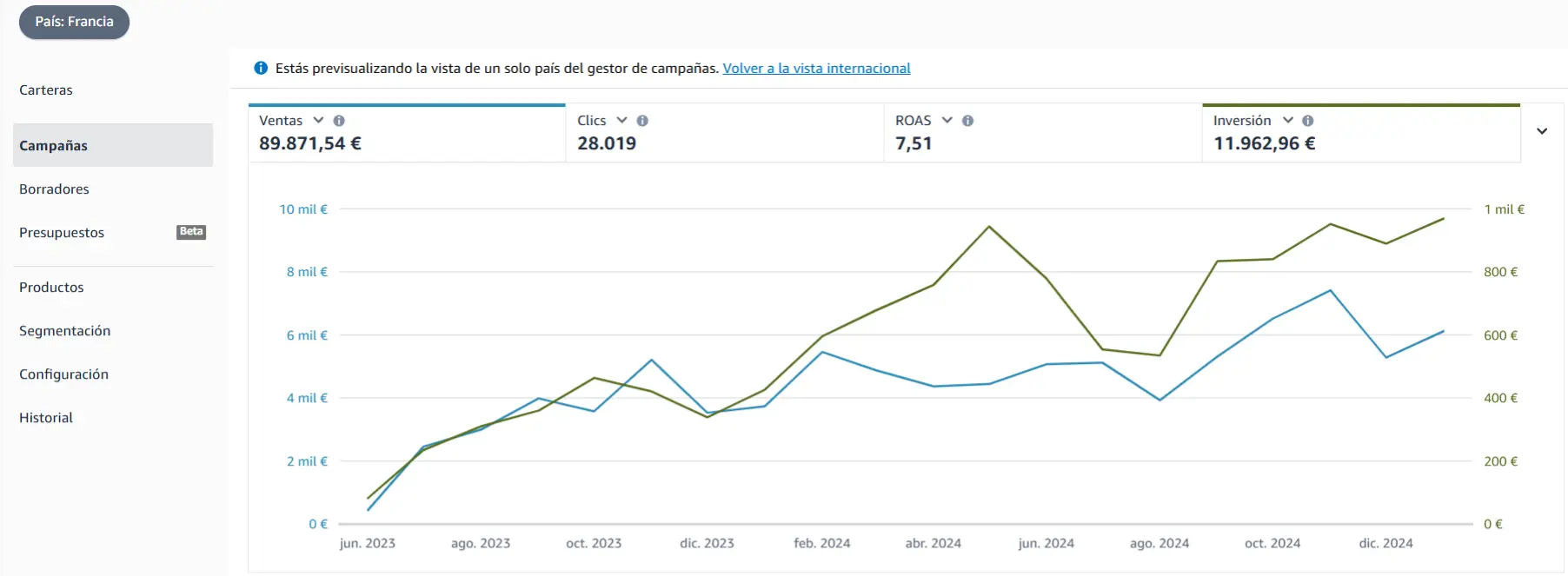1568x576 pixels.
Task: Click the ROAS info icon
Action: tap(967, 121)
